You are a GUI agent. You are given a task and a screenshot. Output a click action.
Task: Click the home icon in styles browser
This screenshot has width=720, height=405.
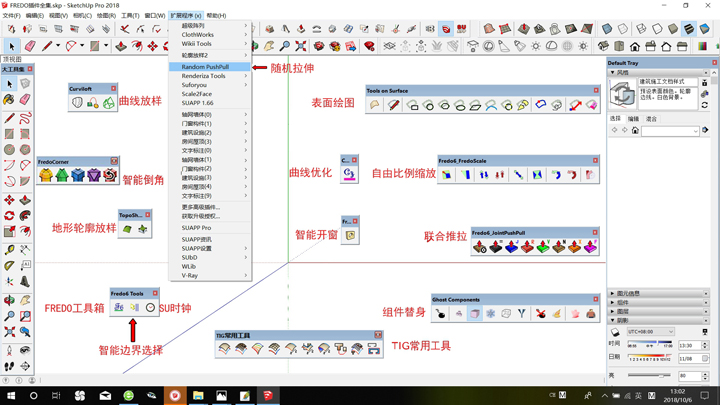pos(635,130)
